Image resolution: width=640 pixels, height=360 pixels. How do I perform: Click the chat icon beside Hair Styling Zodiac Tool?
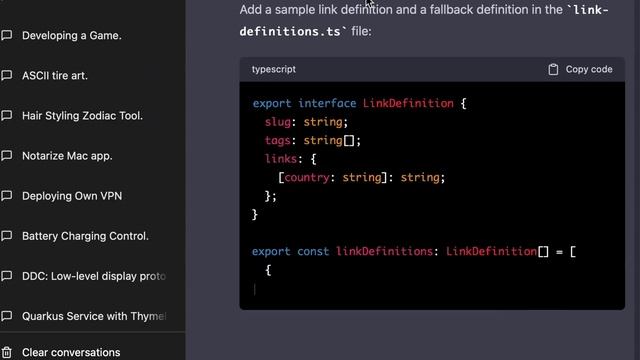pyautogui.click(x=6, y=115)
